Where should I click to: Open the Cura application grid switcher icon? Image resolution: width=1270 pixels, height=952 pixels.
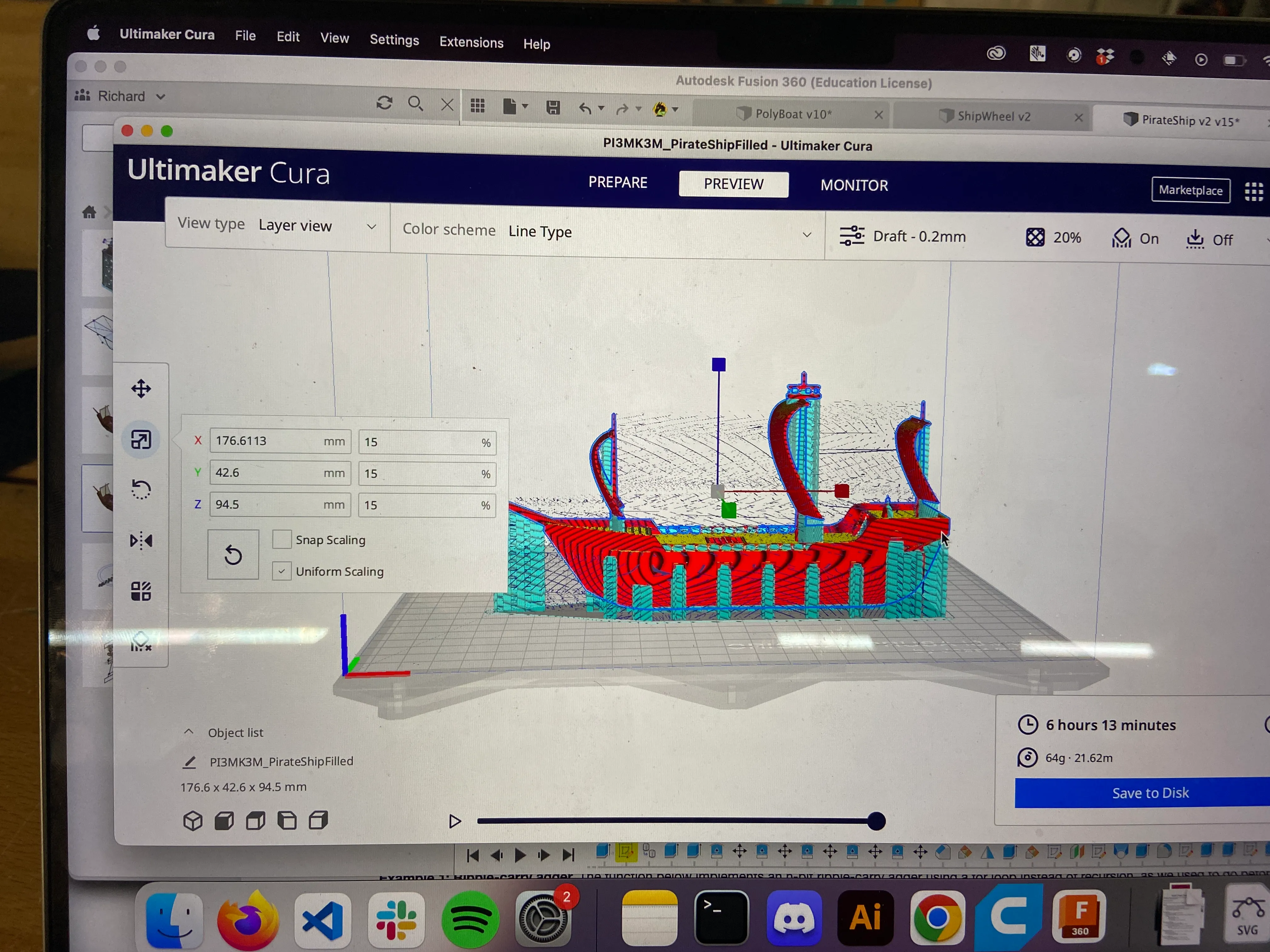pos(1253,192)
